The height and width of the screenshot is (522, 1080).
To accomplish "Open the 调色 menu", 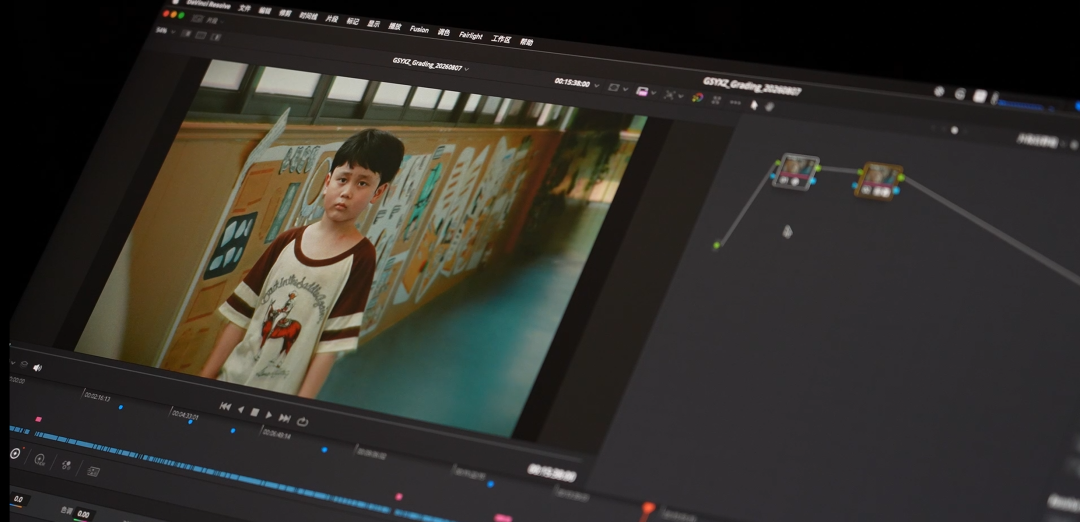I will pyautogui.click(x=444, y=32).
